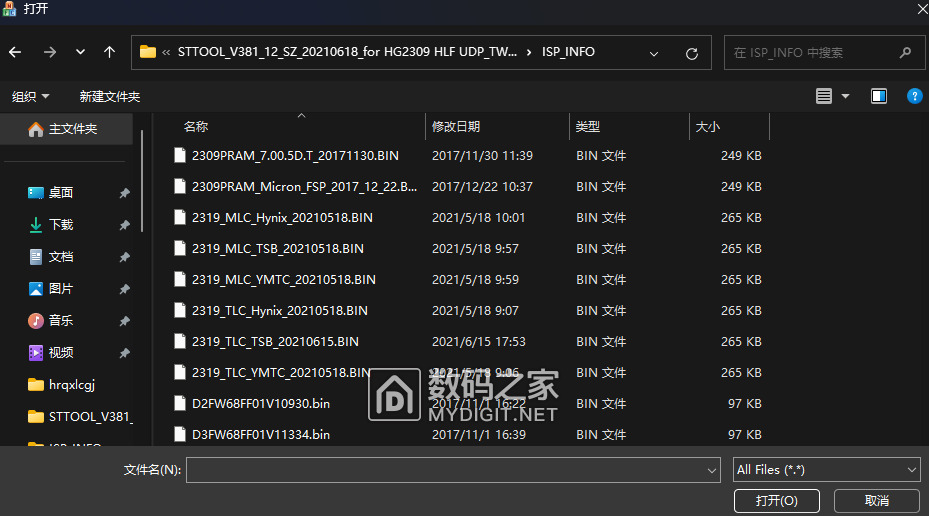This screenshot has height=516, width=929.
Task: Click file icon of 2319_MLC_TSB_20210518.BIN
Action: pos(180,249)
